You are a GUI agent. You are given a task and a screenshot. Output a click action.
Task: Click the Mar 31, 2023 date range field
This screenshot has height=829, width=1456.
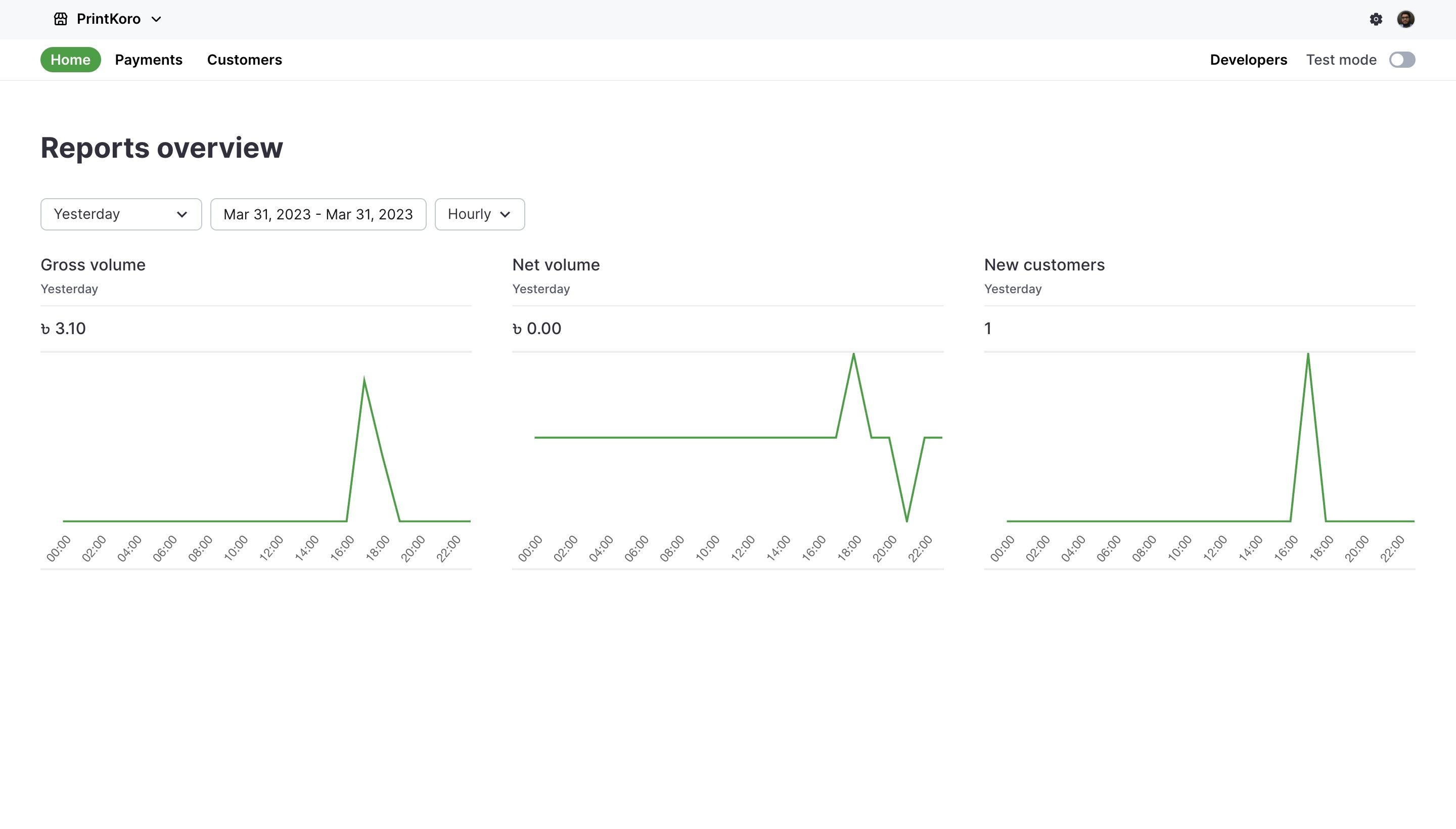[x=317, y=214]
